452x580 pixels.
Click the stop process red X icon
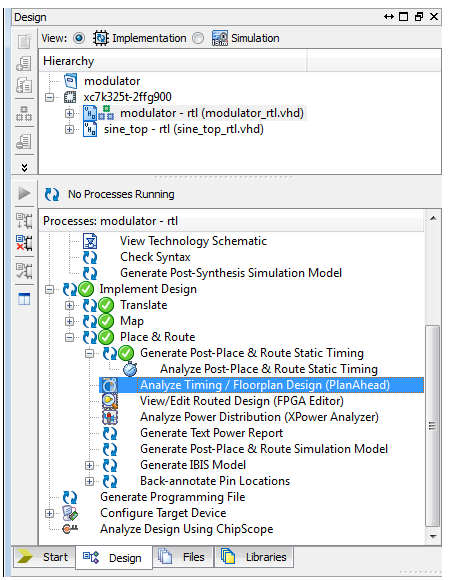tap(24, 243)
